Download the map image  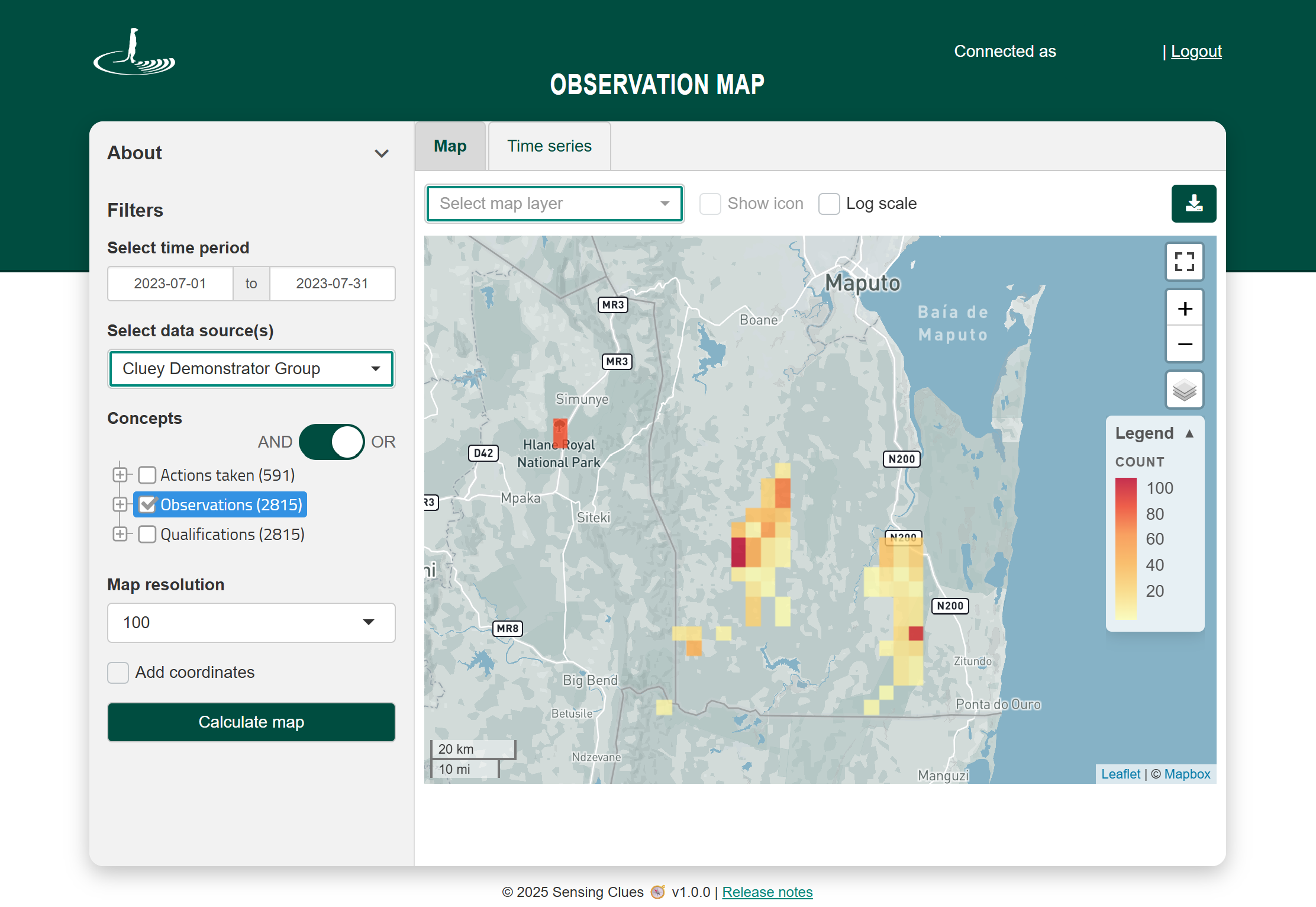1194,204
